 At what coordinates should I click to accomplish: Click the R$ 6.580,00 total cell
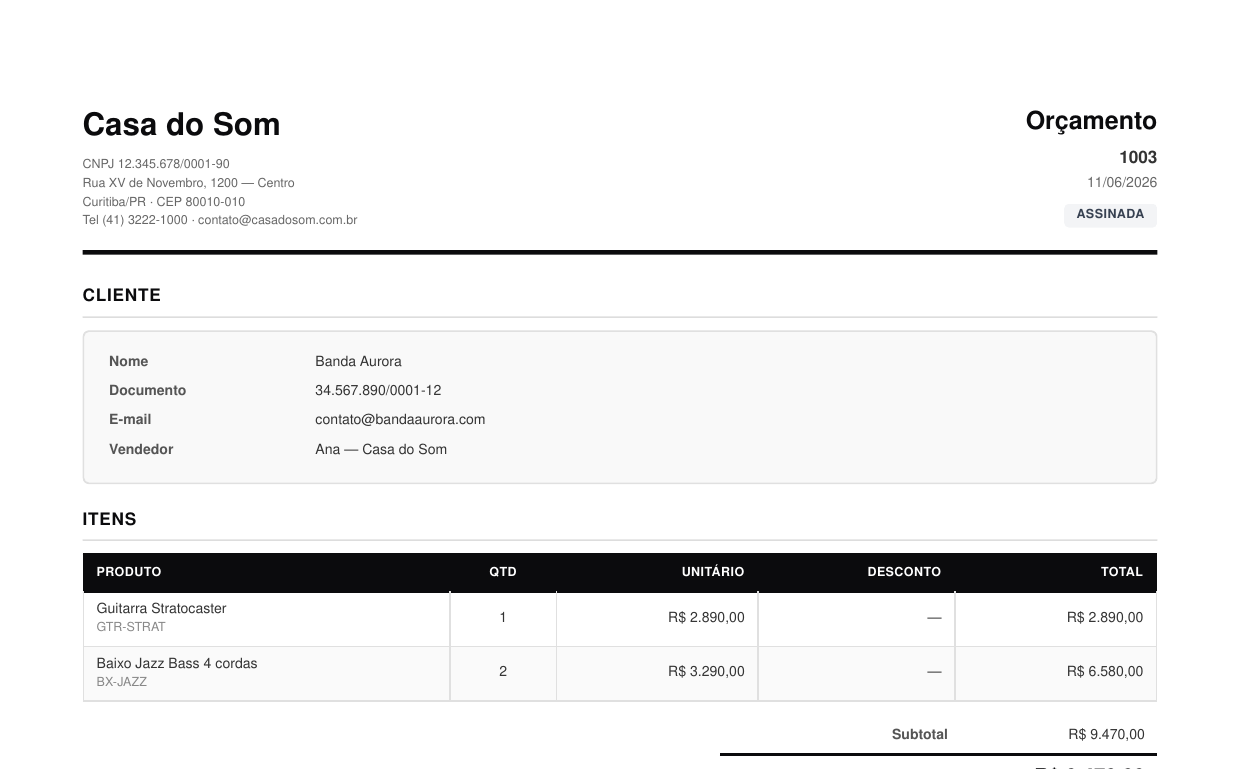tap(1105, 672)
